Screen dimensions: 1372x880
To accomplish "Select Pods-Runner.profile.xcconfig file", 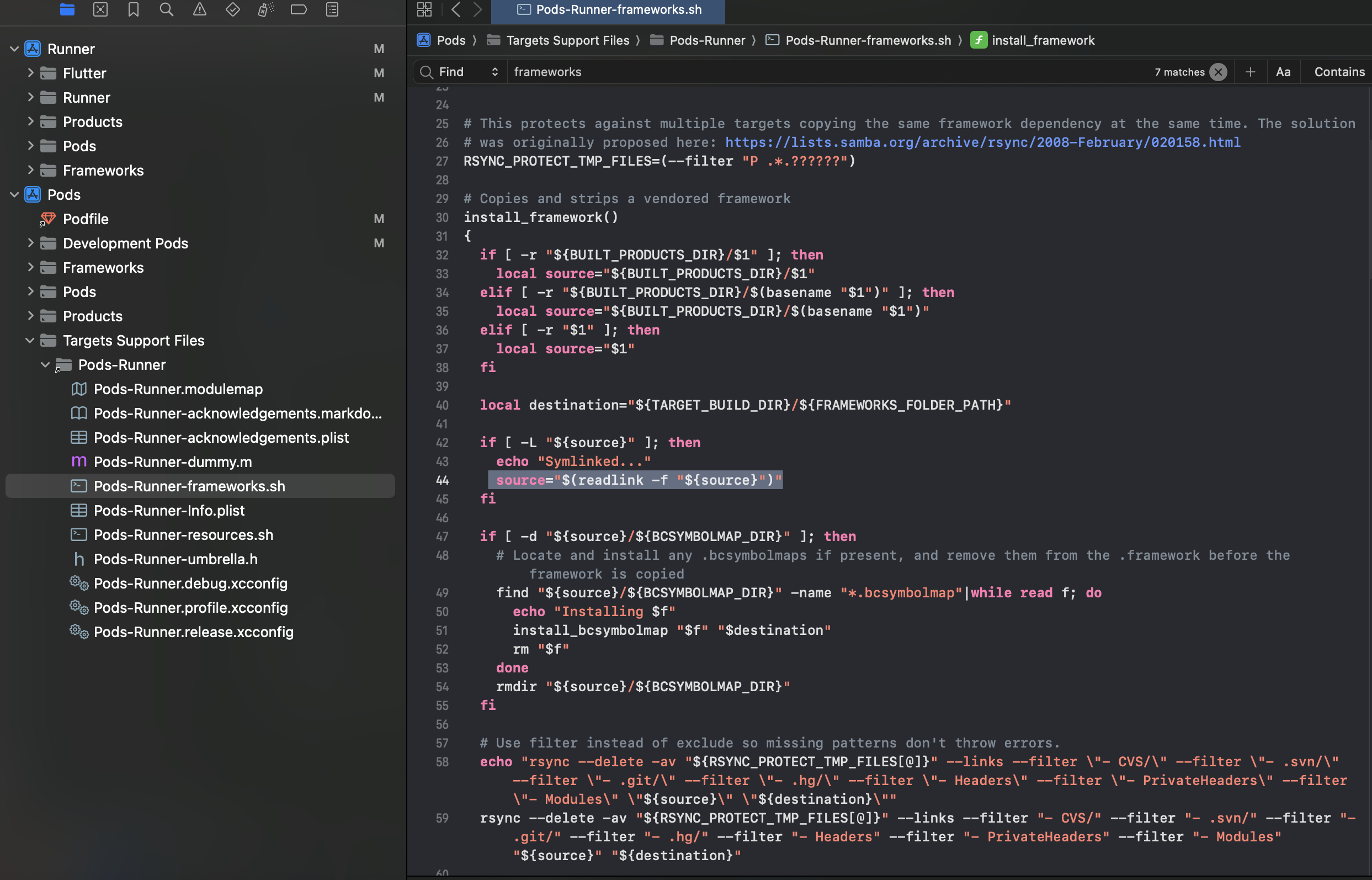I will coord(190,607).
